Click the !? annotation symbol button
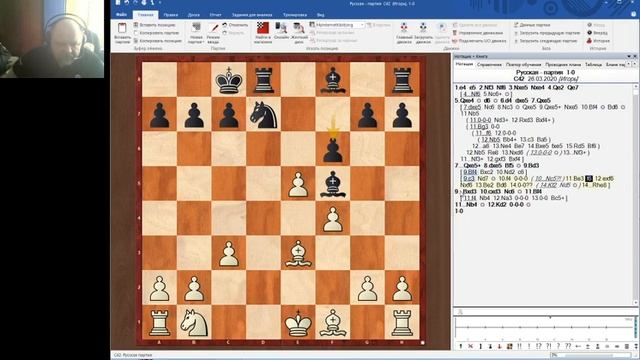 [x=538, y=346]
